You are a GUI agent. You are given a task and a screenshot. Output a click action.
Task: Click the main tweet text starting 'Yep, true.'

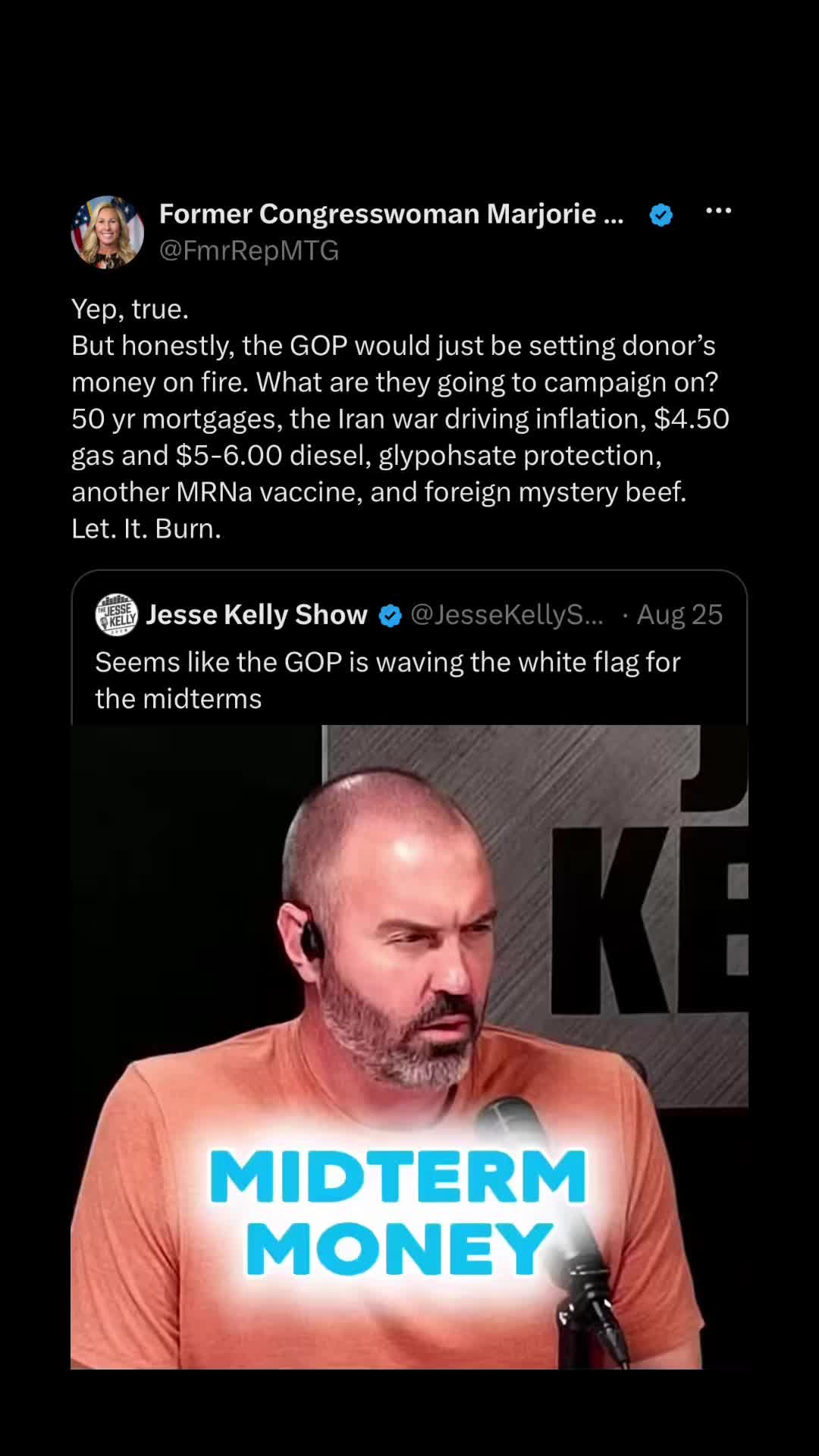click(400, 419)
